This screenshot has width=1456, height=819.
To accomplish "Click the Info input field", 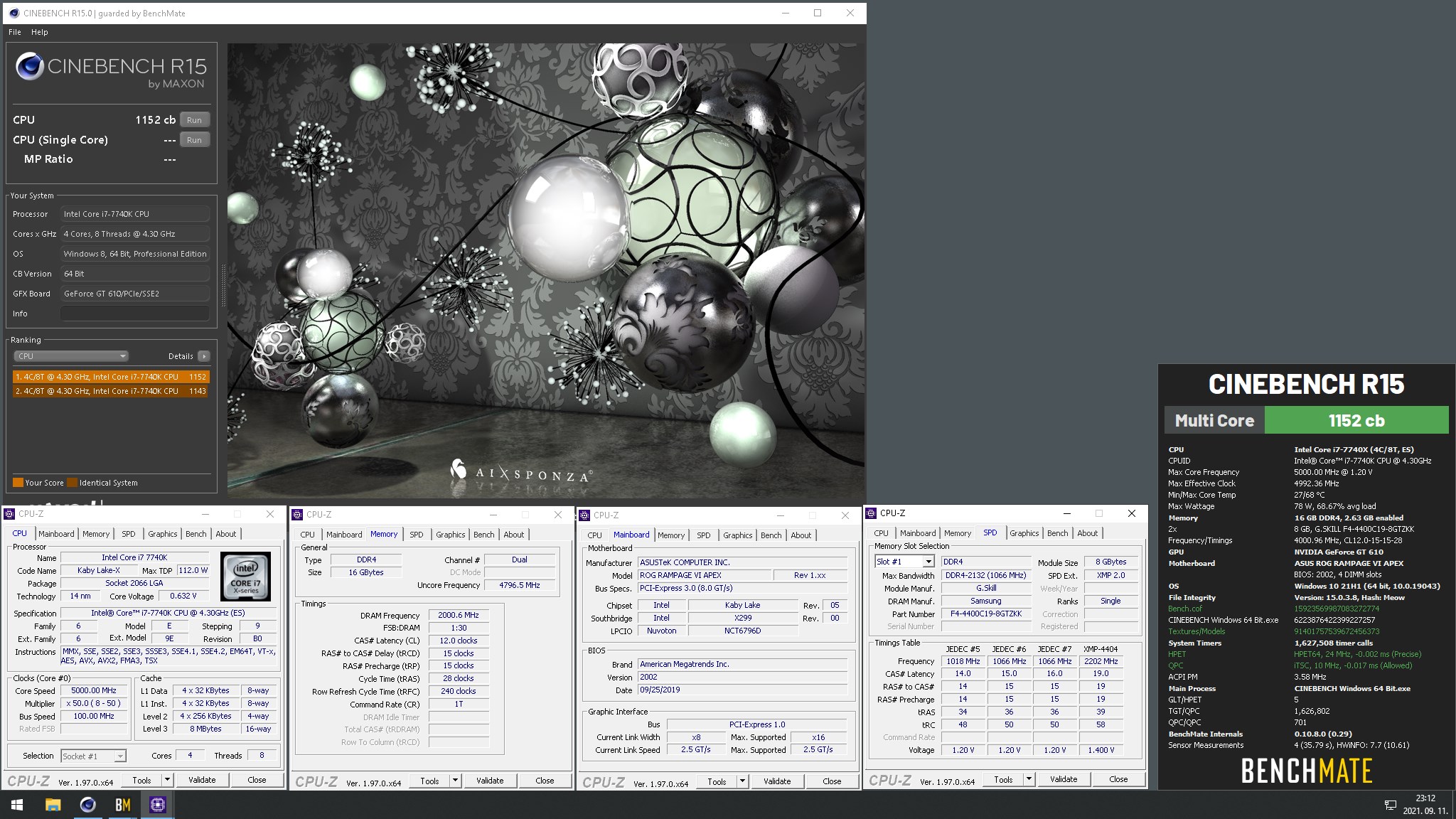I will (x=135, y=314).
